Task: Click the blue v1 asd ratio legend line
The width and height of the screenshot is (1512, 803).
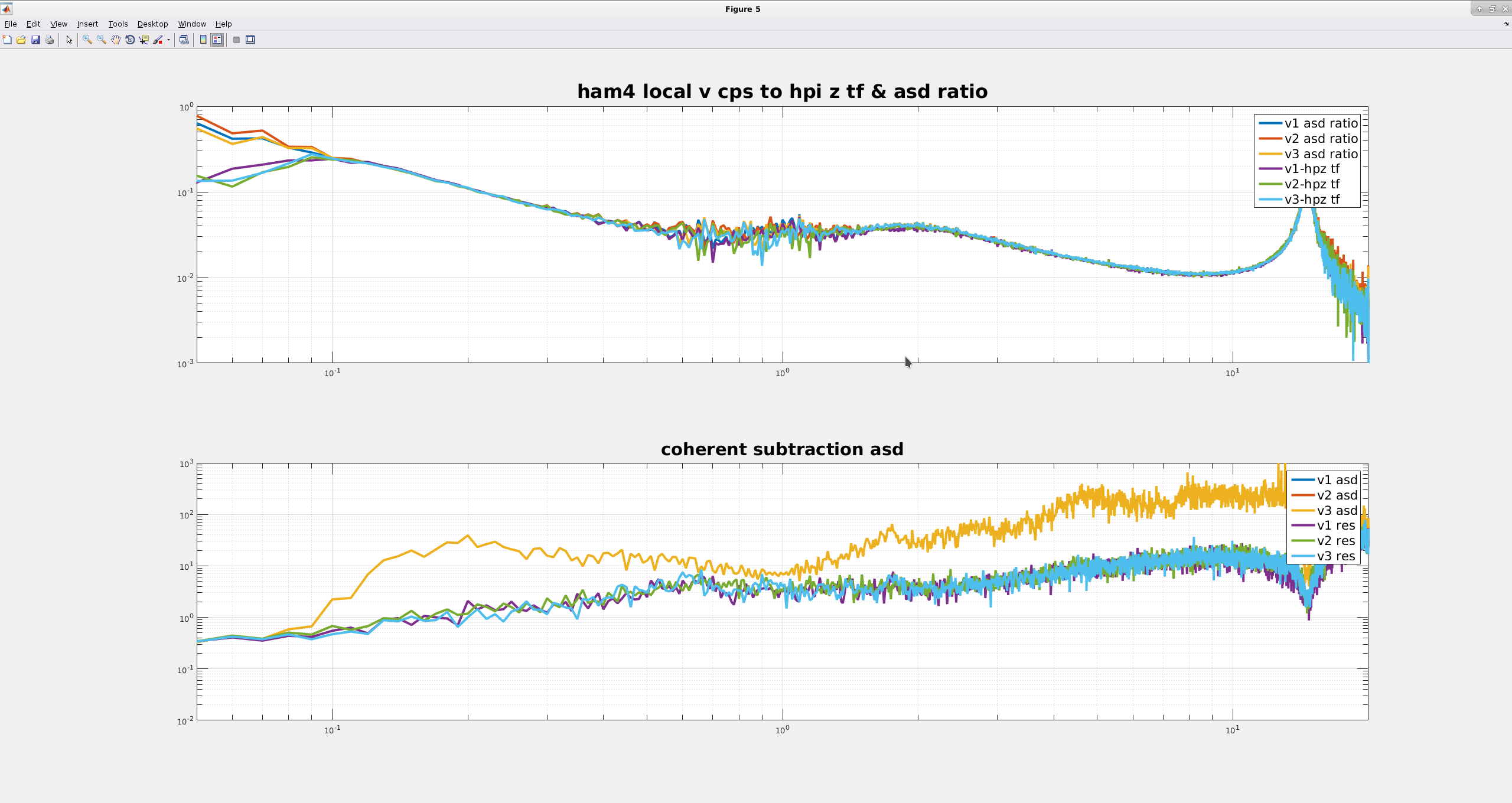Action: (x=1270, y=123)
